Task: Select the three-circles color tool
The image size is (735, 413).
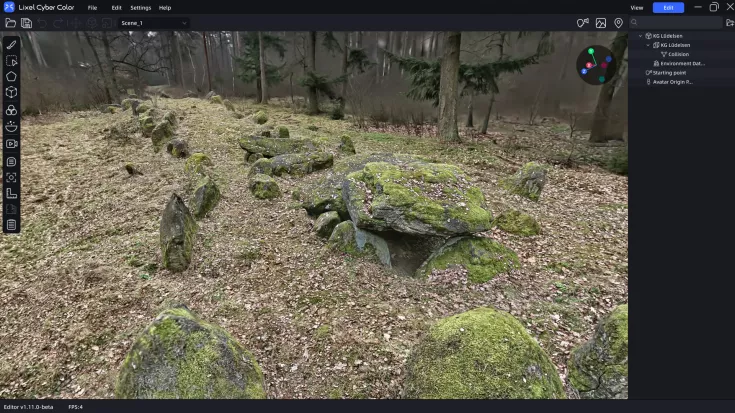Action: (x=11, y=110)
